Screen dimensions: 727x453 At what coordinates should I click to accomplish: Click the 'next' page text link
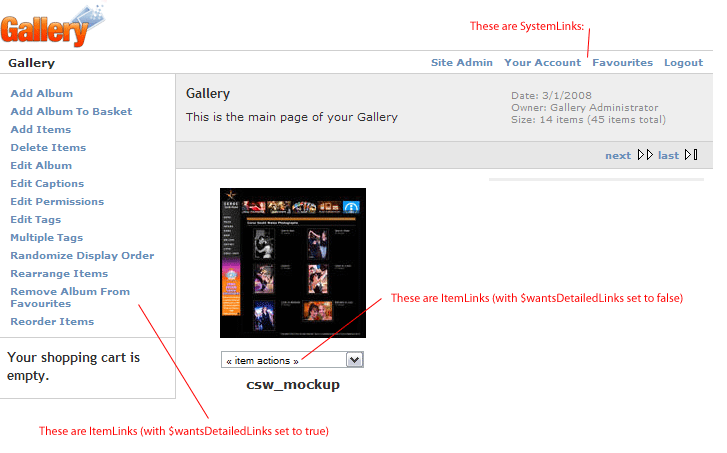(x=617, y=155)
